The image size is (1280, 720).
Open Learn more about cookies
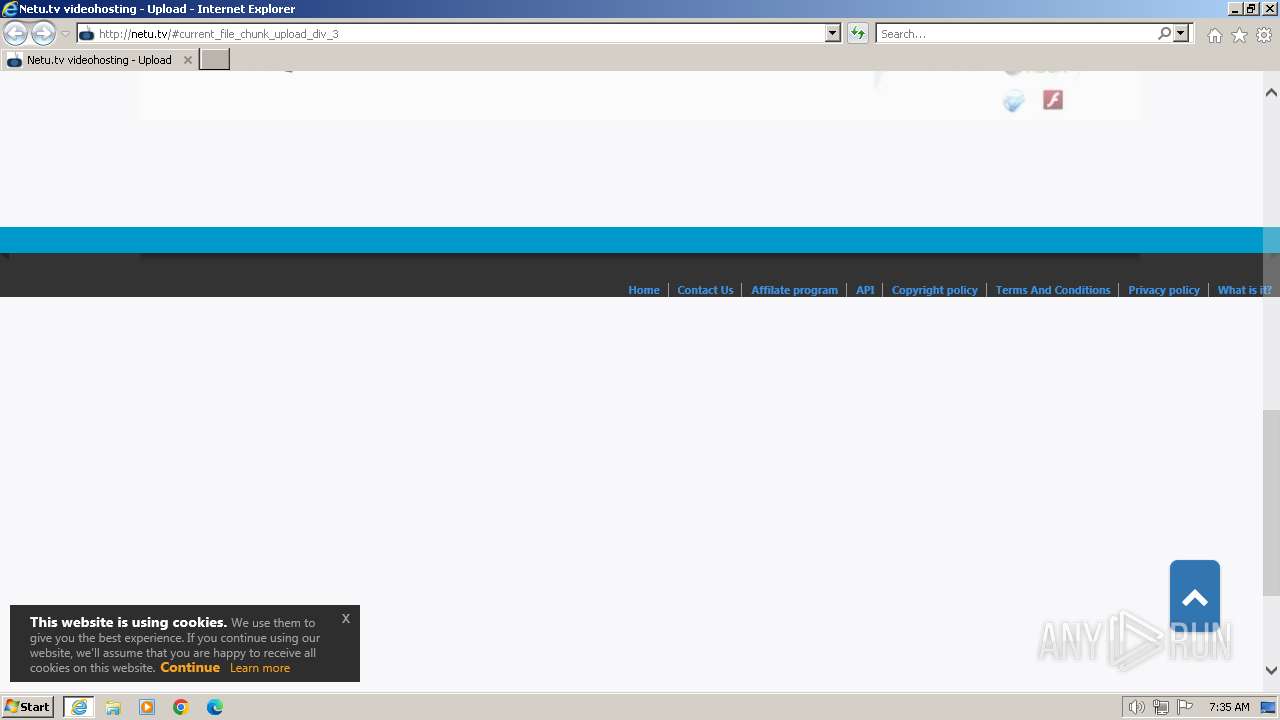(x=260, y=668)
